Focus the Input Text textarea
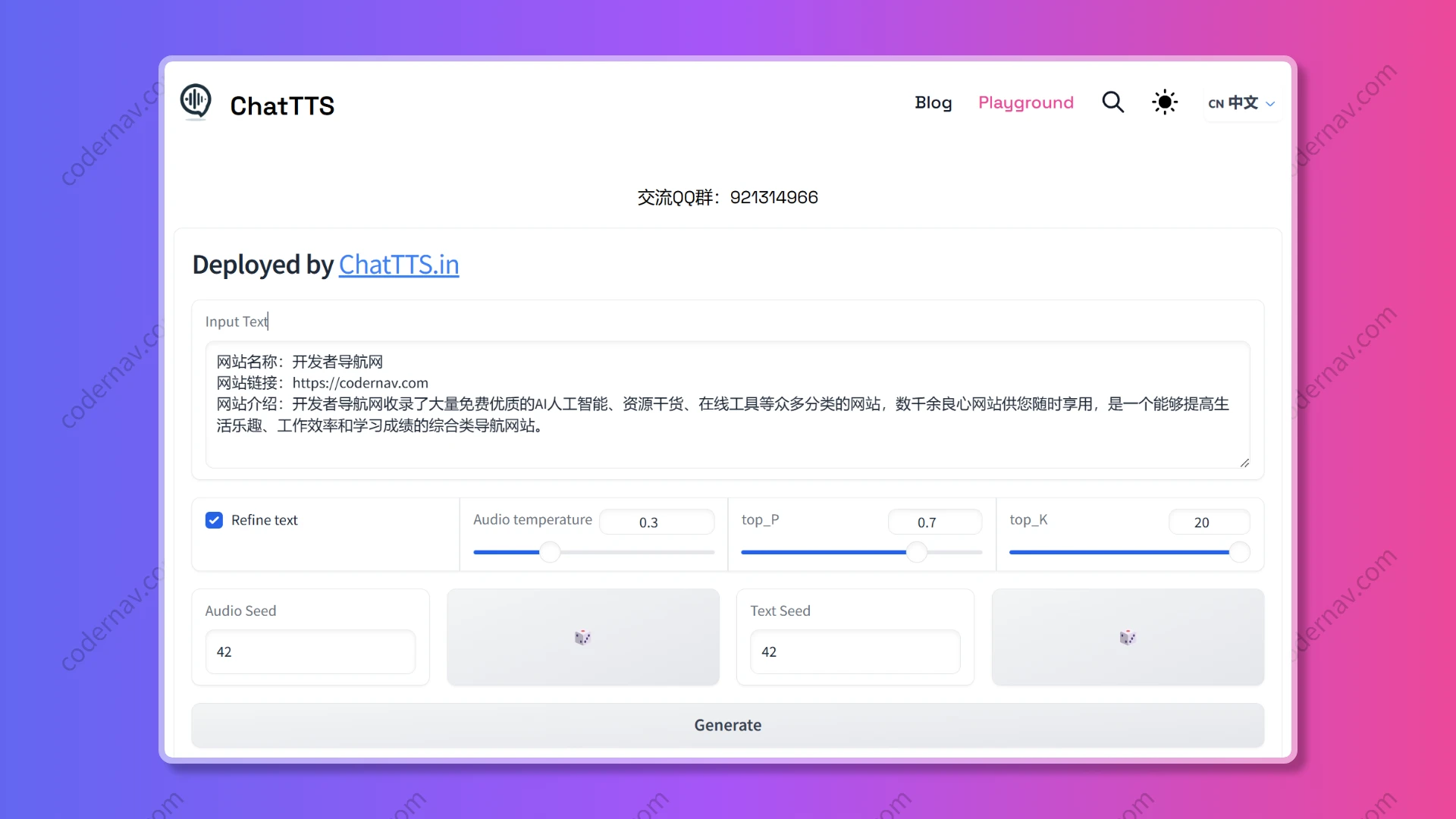 (x=726, y=403)
